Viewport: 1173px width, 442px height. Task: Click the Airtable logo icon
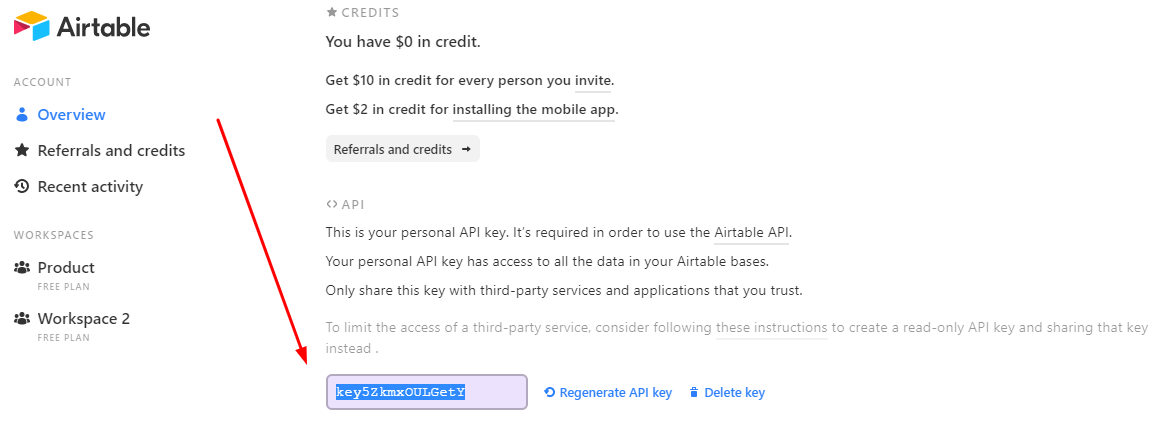pyautogui.click(x=31, y=25)
